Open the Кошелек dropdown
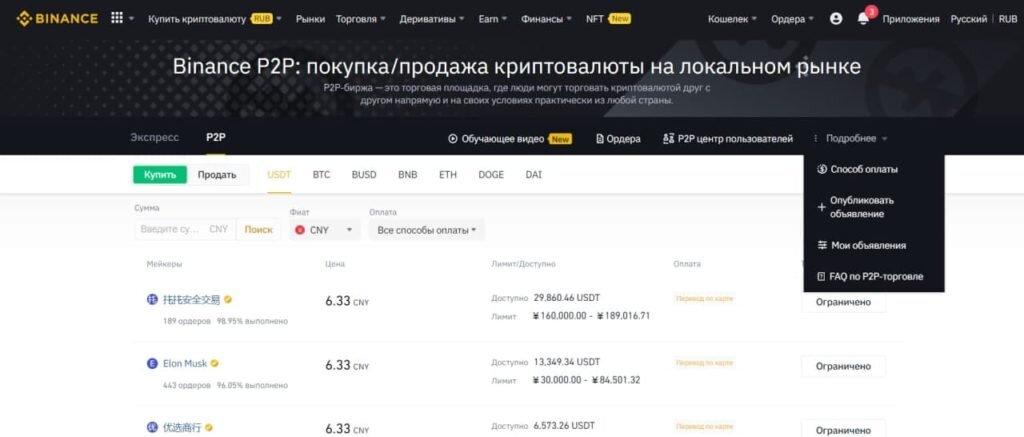 [x=733, y=19]
